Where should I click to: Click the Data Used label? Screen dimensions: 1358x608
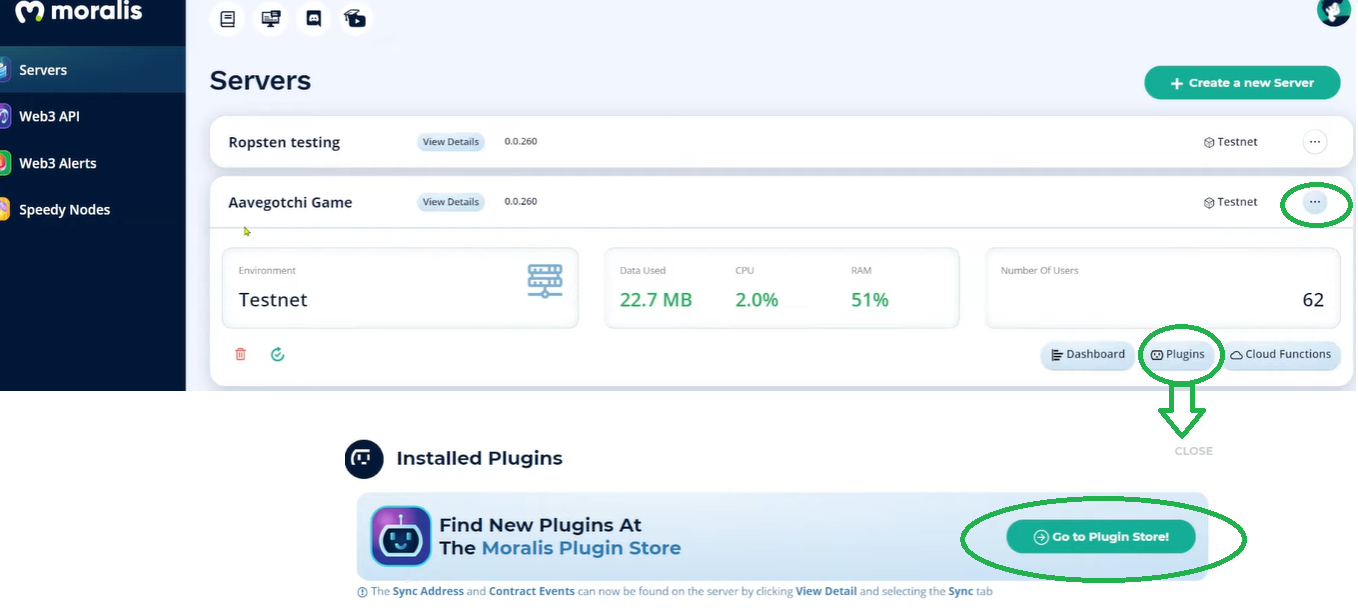coord(643,271)
